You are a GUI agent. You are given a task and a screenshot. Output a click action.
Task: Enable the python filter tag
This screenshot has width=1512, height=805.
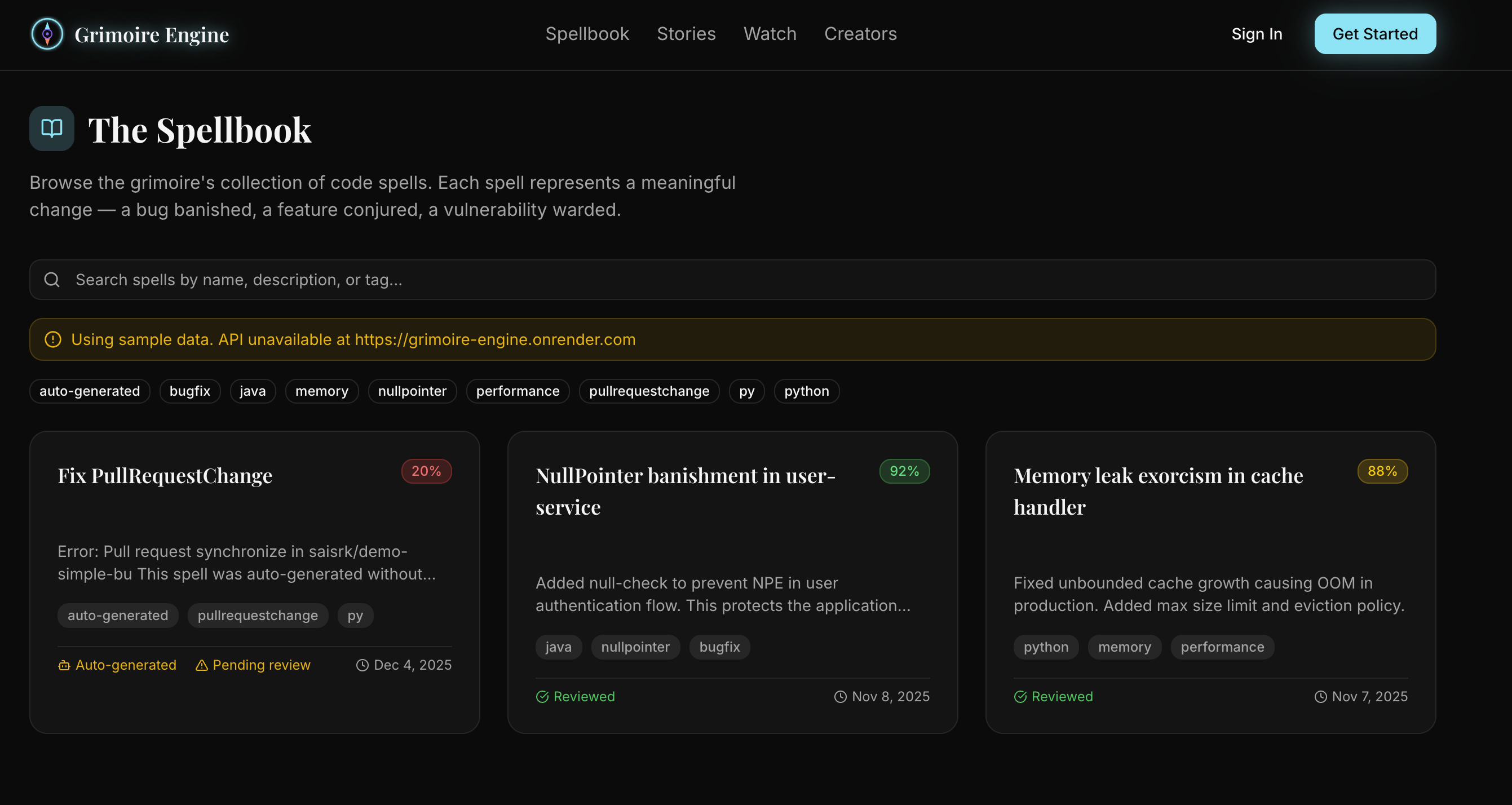(x=807, y=391)
